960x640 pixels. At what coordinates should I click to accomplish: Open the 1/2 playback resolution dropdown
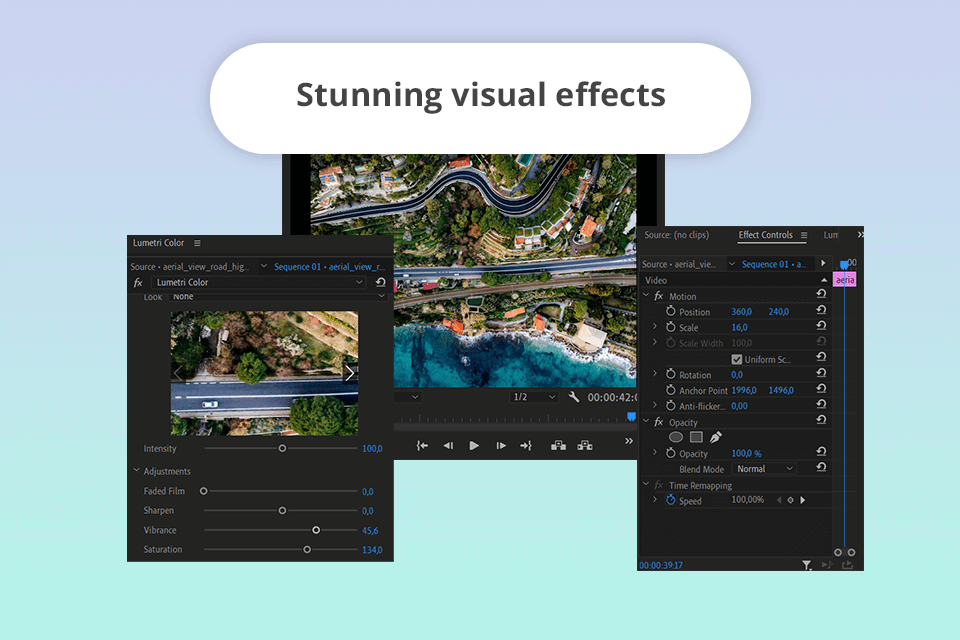coord(533,397)
